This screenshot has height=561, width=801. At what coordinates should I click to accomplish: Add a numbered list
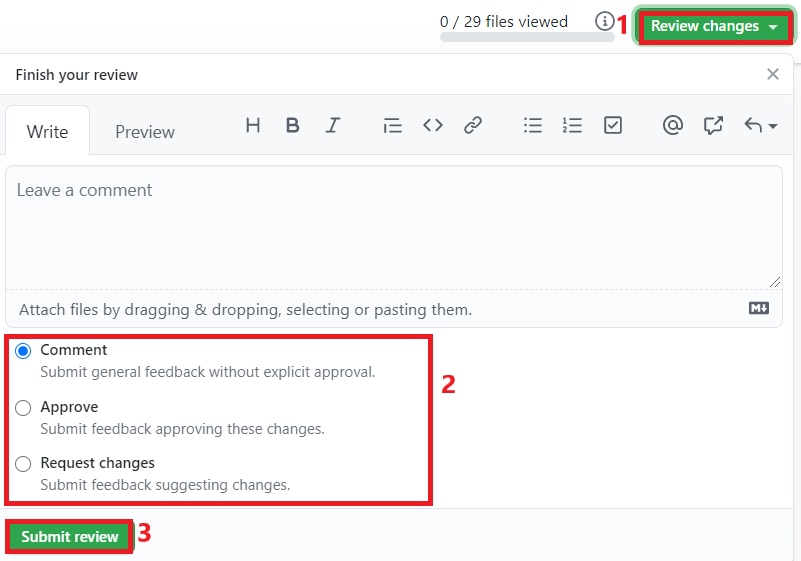pyautogui.click(x=572, y=125)
